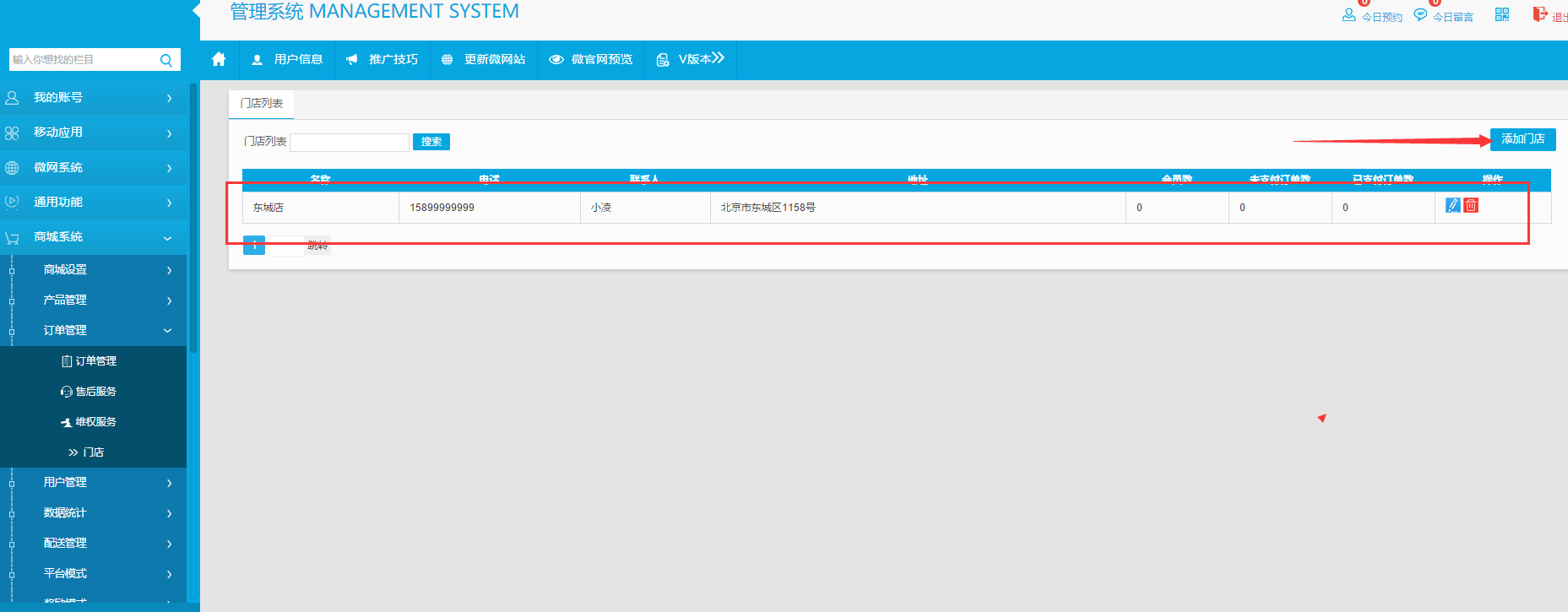Click the home icon in navigation bar

click(x=219, y=59)
